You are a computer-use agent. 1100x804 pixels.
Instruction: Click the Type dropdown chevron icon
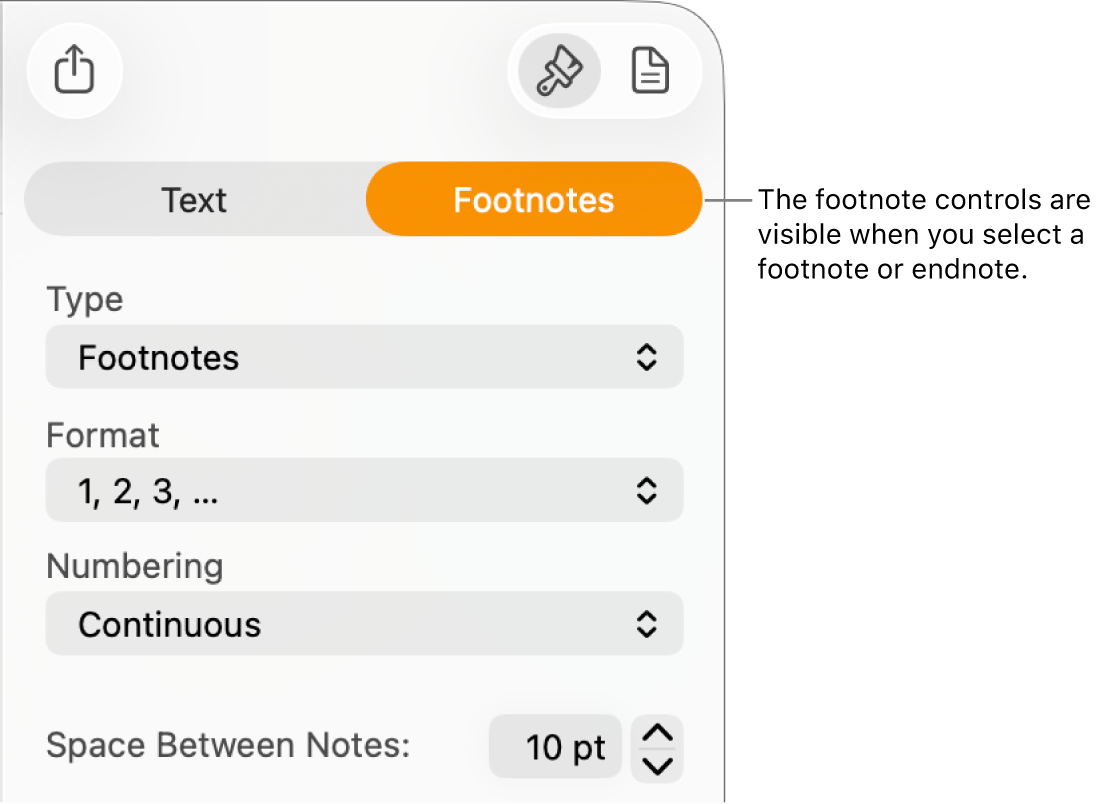pyautogui.click(x=647, y=357)
